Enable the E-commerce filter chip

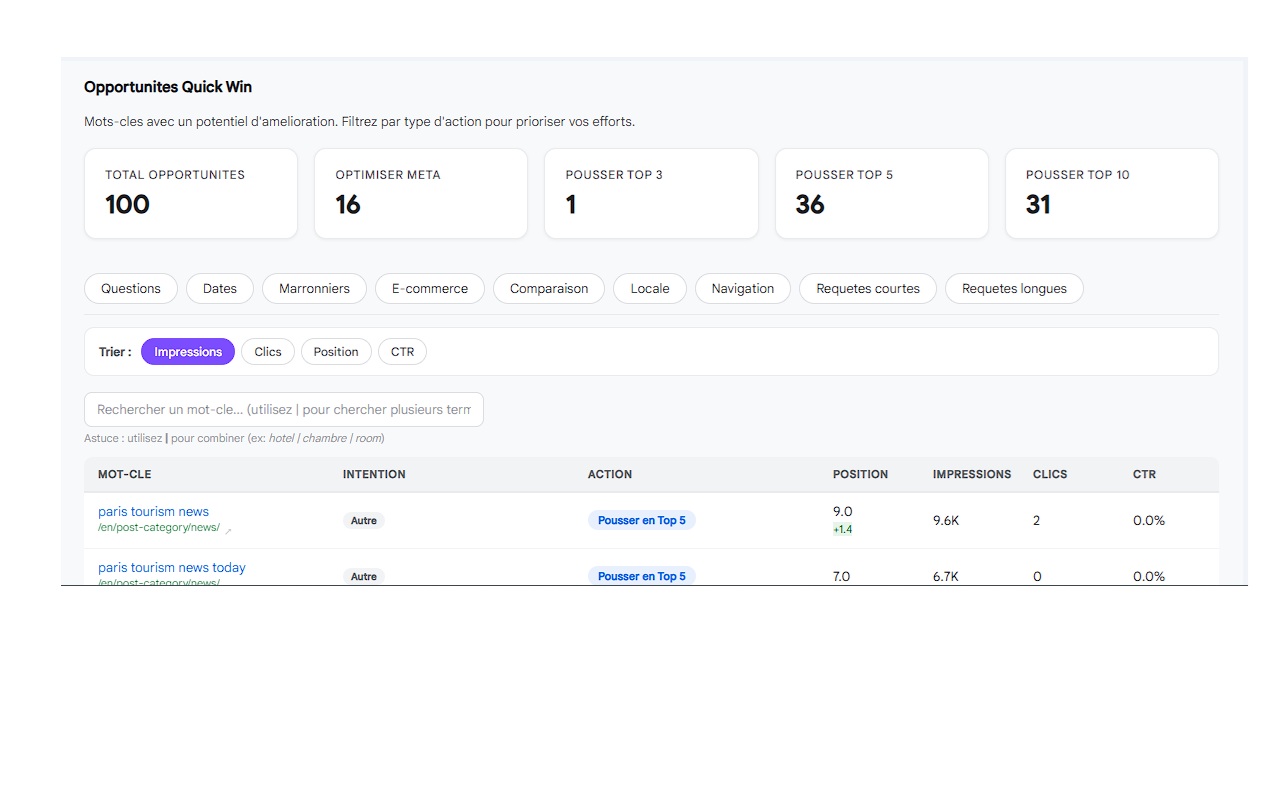tap(430, 288)
